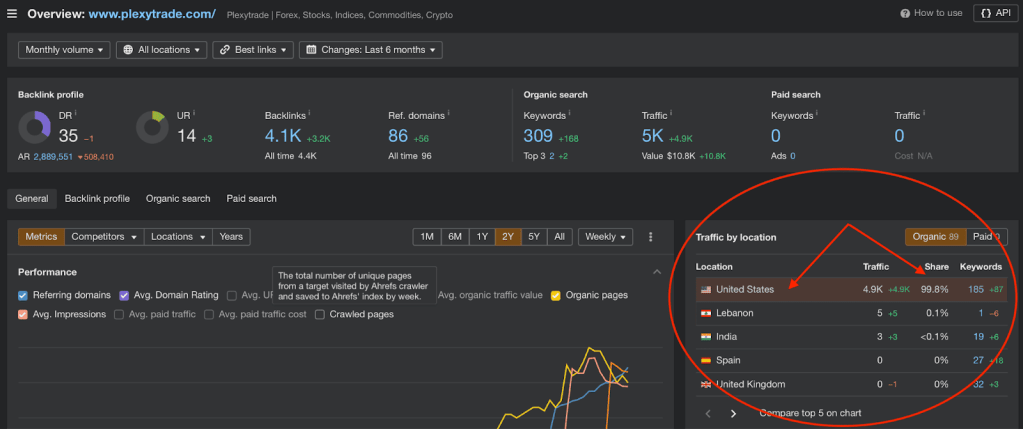Toggle the Referring domains checkbox
This screenshot has height=429, width=1023.
point(23,295)
